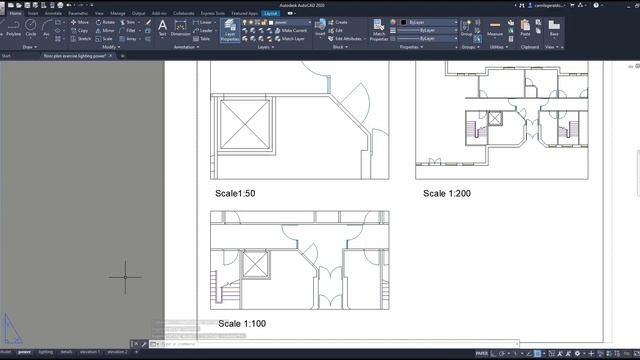This screenshot has width=640, height=360.
Task: Open the Insert block tool
Action: pos(320,27)
